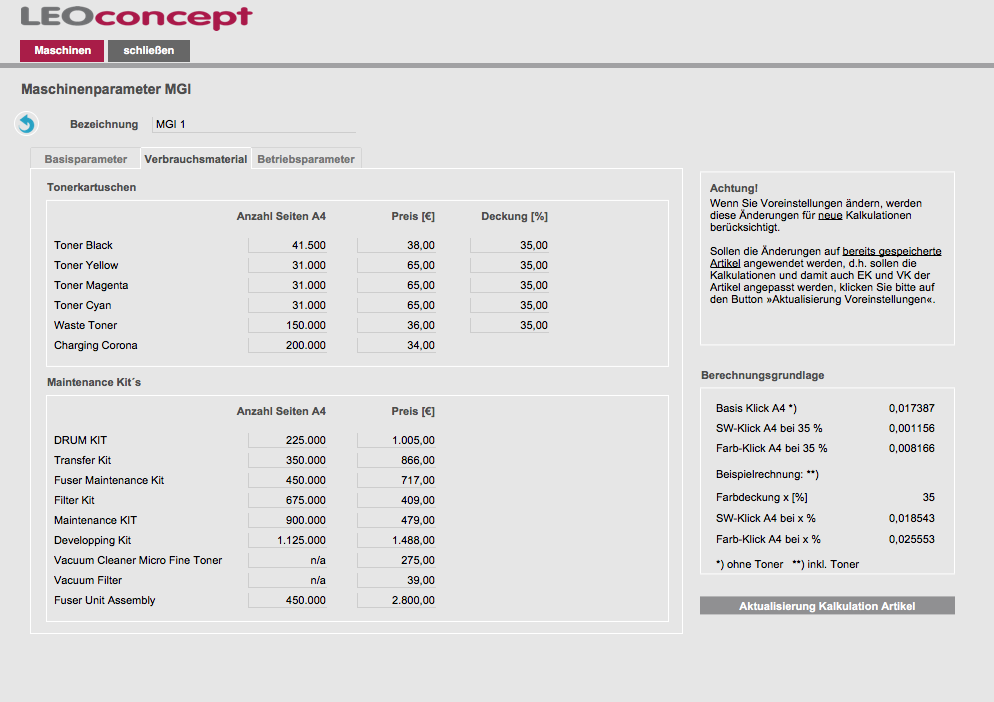Click Basis Klick A4 value 0,017387
The image size is (994, 702).
(912, 408)
